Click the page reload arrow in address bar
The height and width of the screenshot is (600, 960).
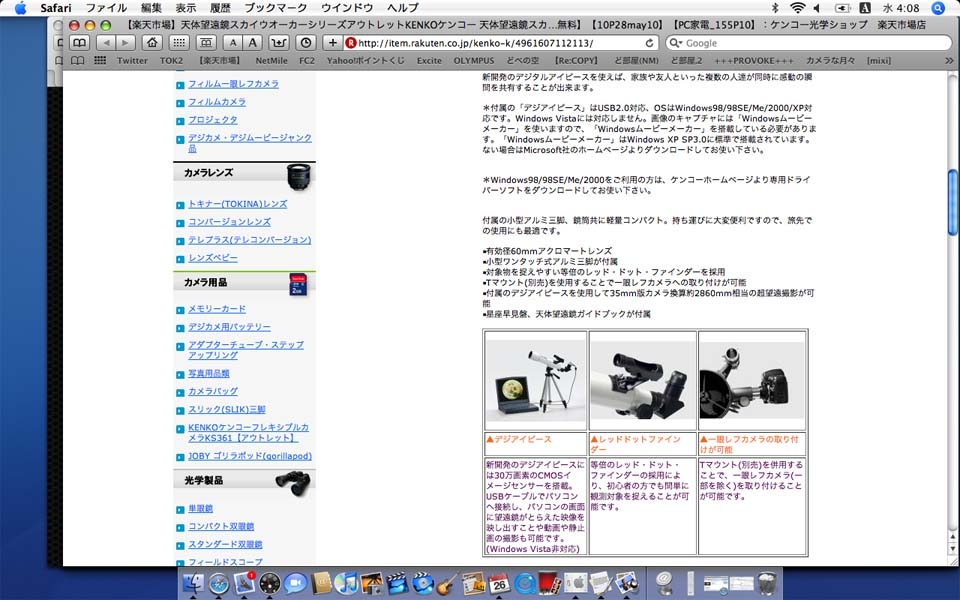click(650, 43)
